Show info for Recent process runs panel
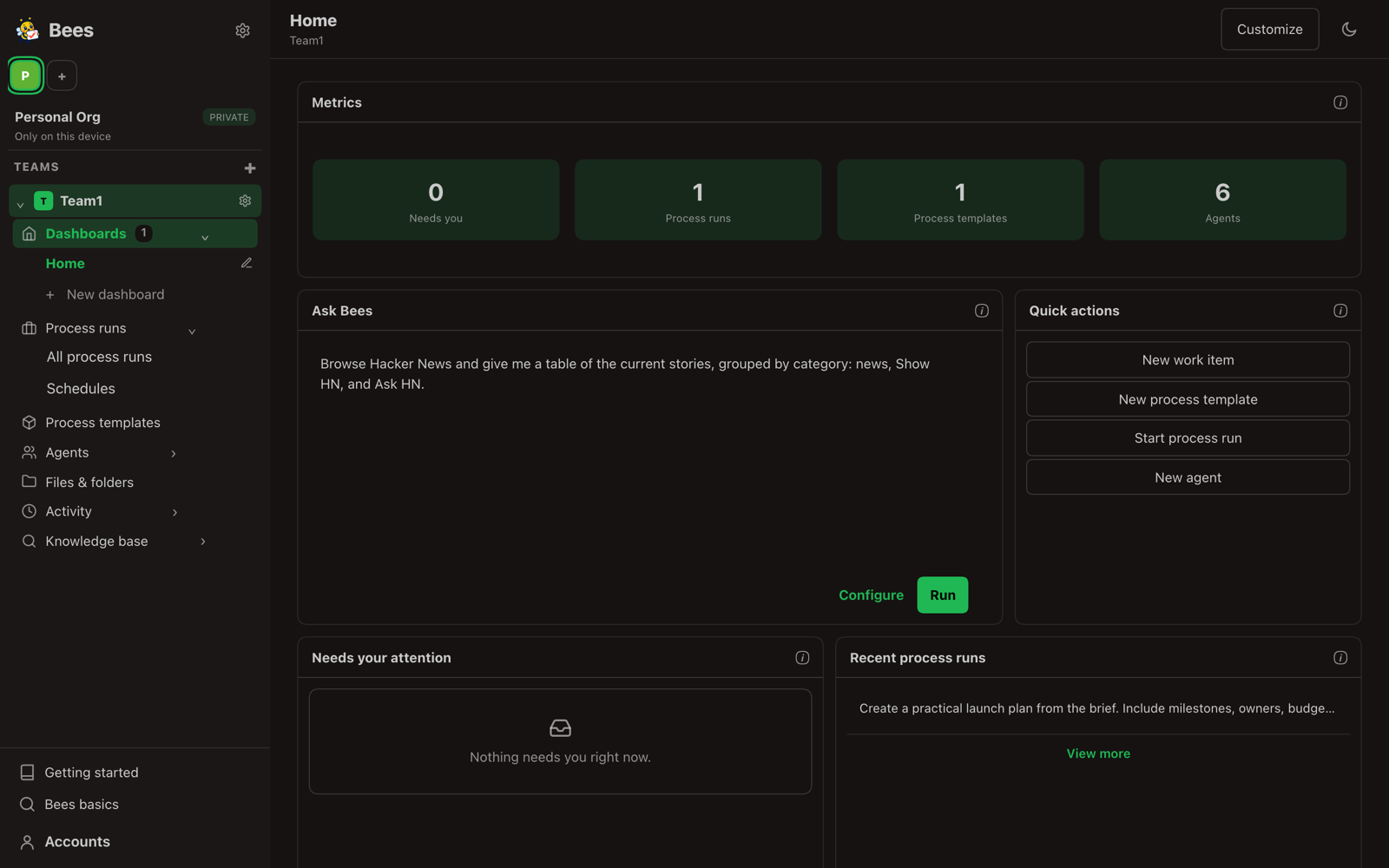This screenshot has height=868, width=1389. (x=1340, y=658)
